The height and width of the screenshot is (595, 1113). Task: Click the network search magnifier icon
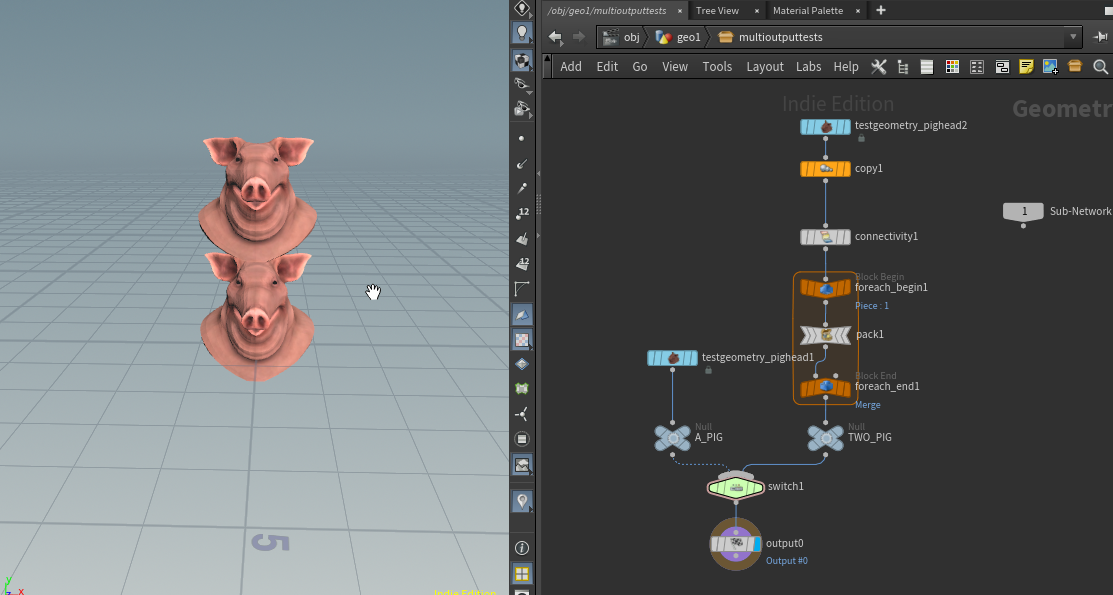1100,67
